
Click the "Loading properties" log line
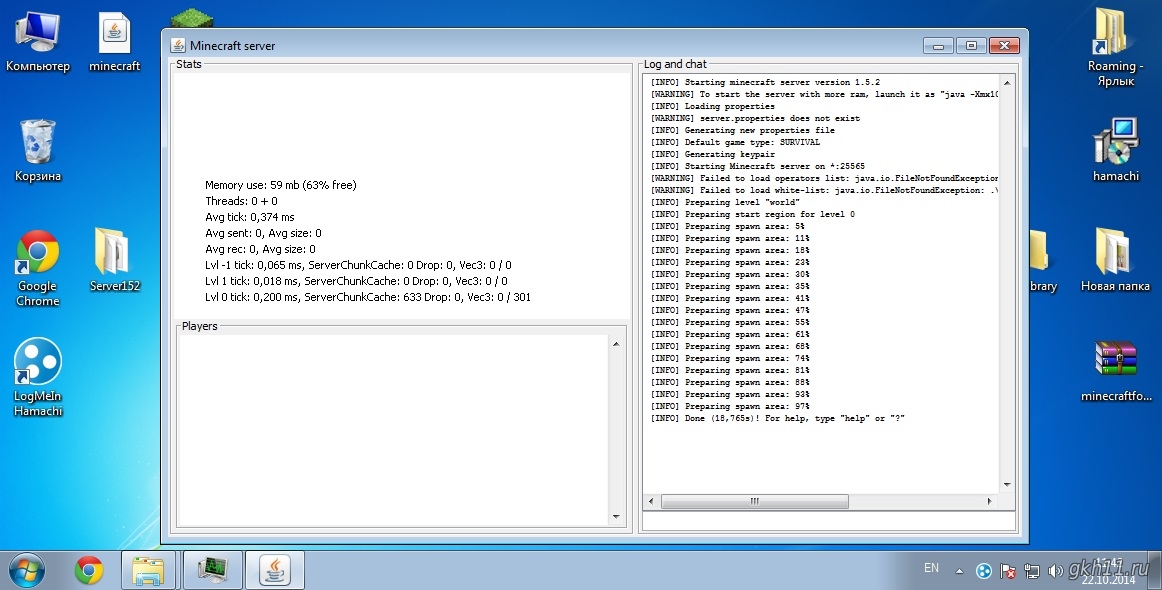712,106
